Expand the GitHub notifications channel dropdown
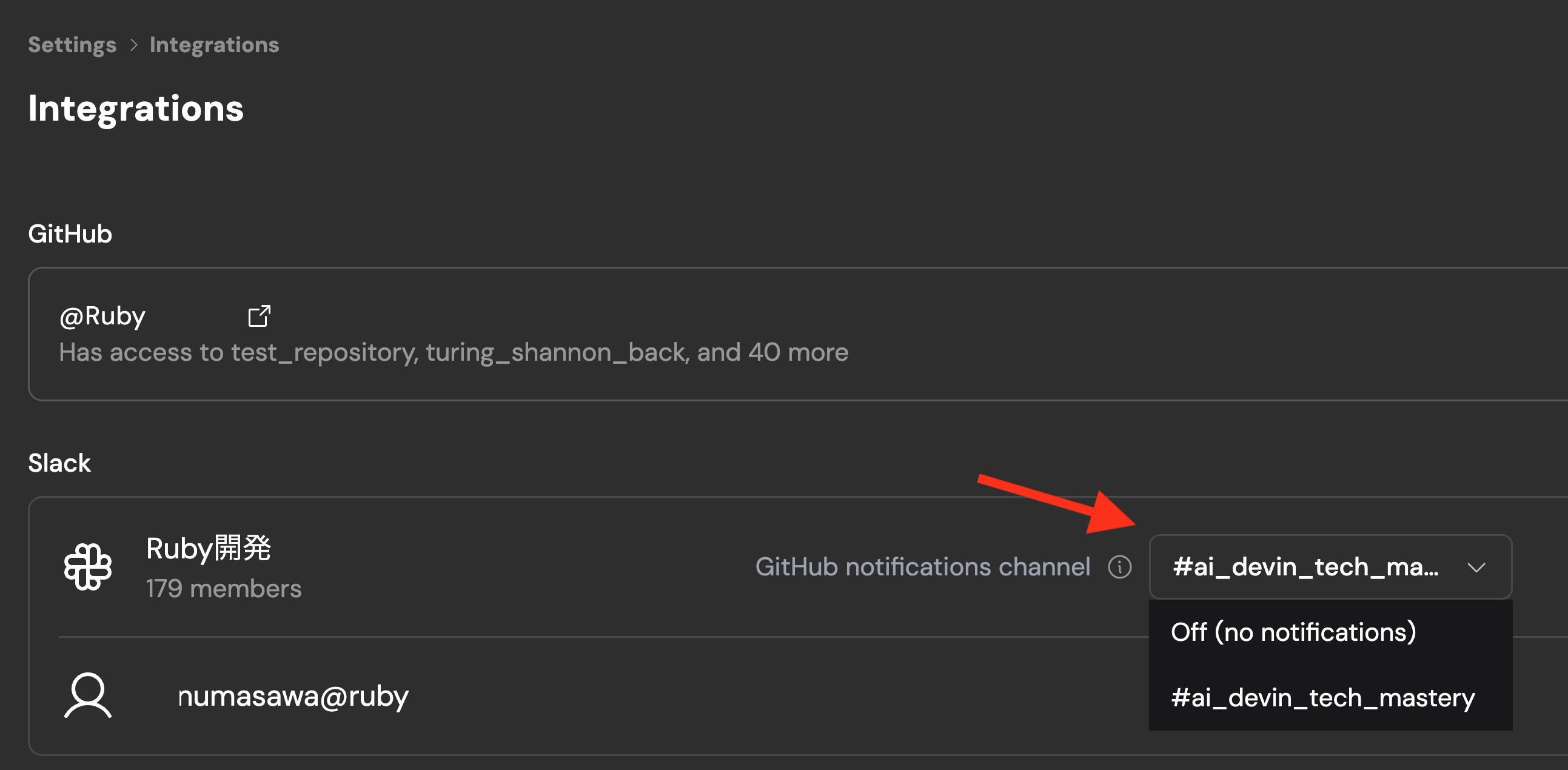Viewport: 1568px width, 770px height. pos(1305,567)
